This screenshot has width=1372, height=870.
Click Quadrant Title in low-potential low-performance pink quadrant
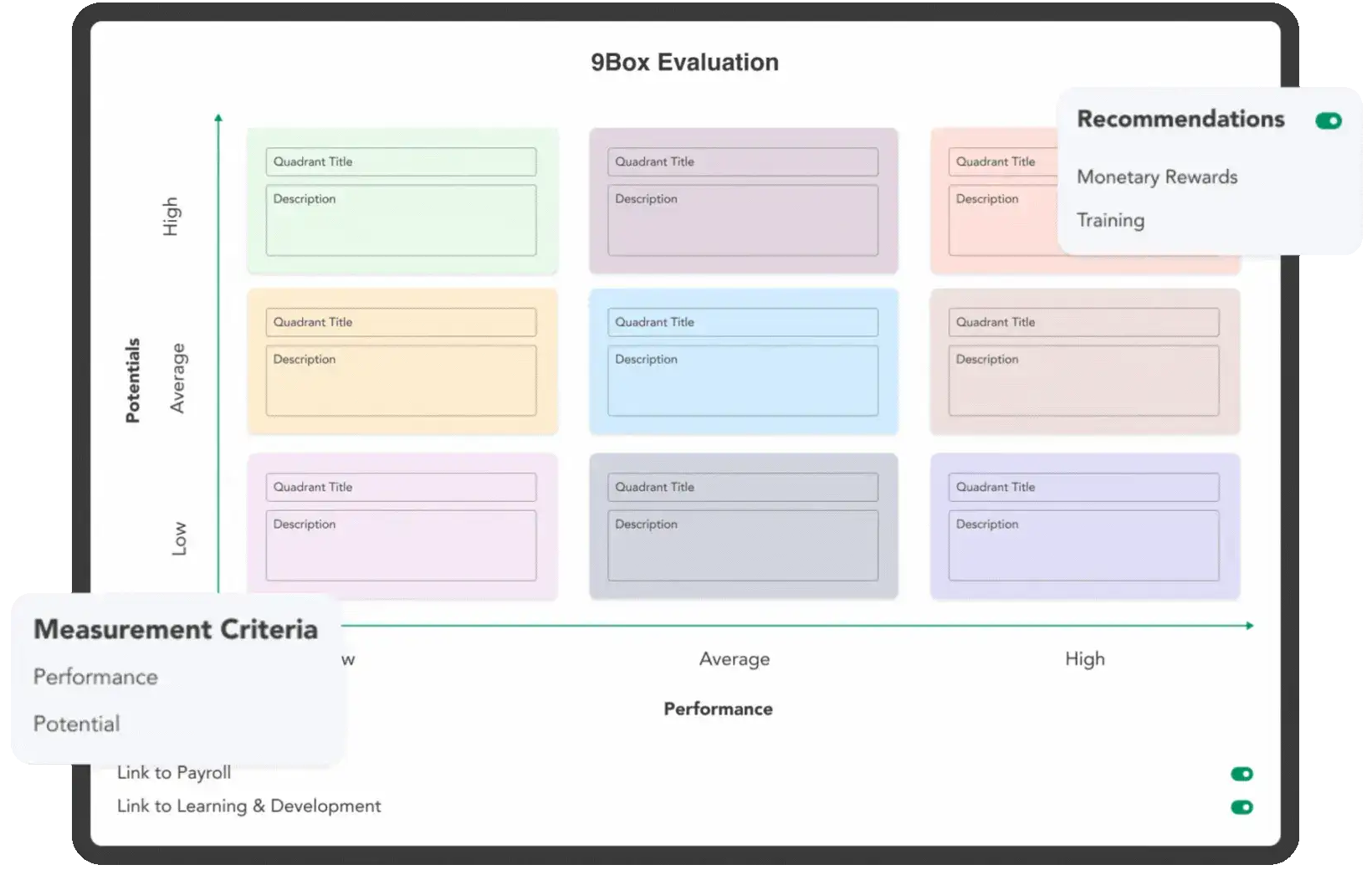tap(401, 488)
